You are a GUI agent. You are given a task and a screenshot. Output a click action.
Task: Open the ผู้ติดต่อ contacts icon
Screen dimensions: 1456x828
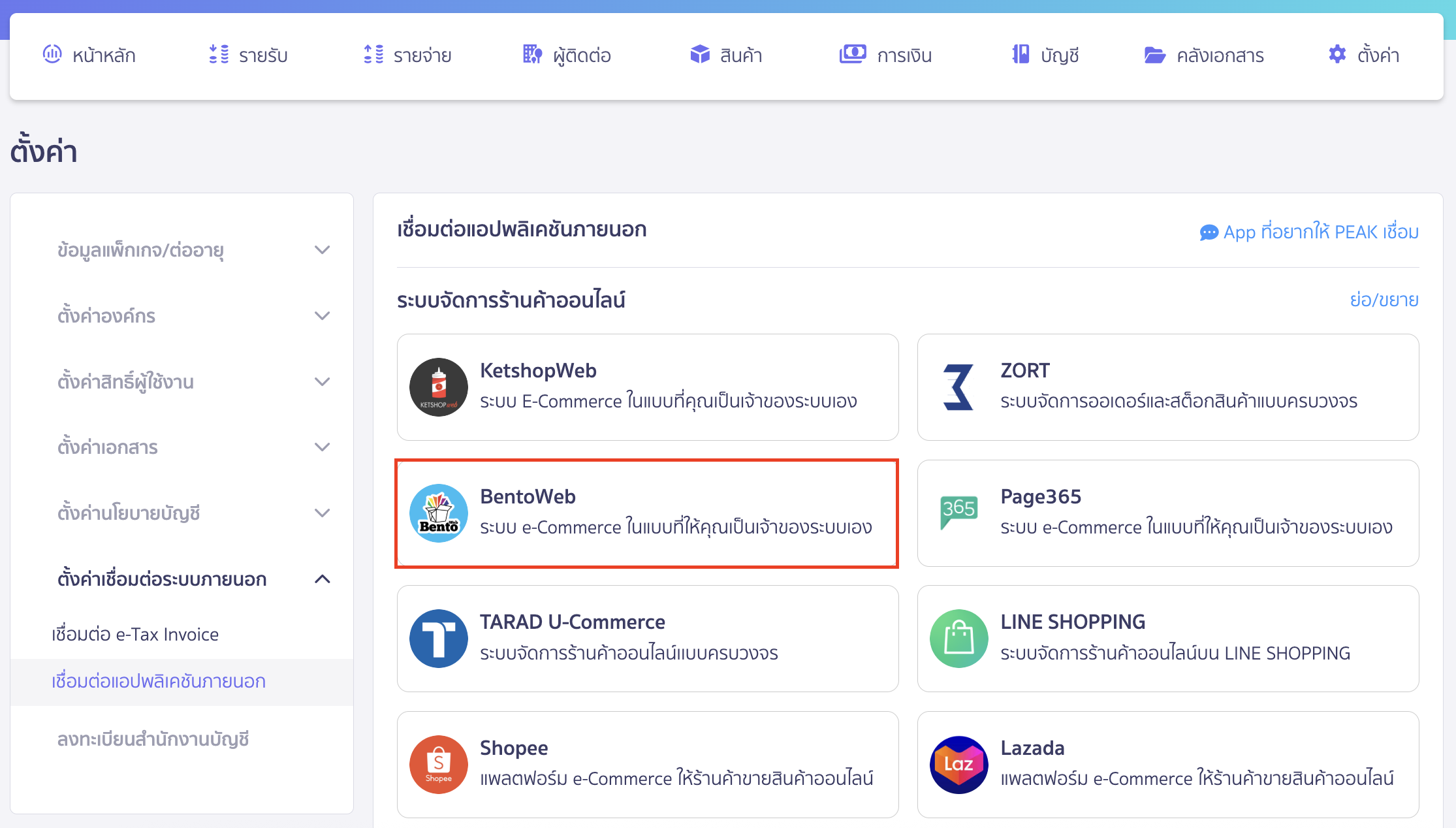pyautogui.click(x=532, y=55)
